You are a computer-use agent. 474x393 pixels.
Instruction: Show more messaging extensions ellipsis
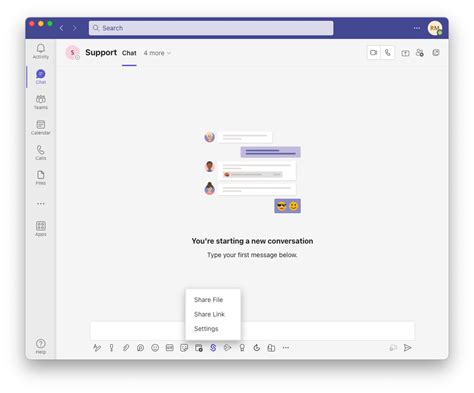tap(286, 348)
